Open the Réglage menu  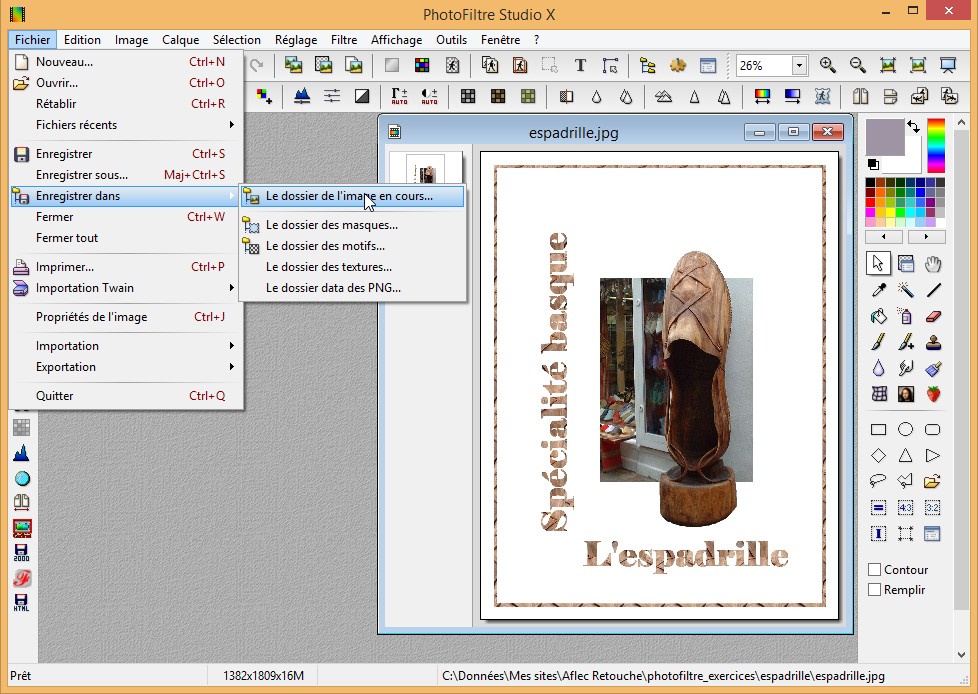tap(296, 40)
